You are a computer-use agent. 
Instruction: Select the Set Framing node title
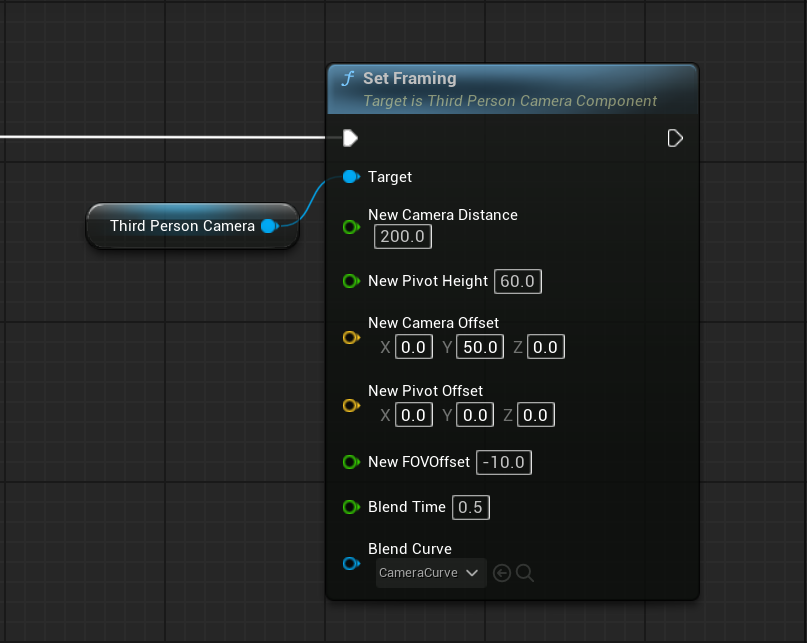[410, 79]
